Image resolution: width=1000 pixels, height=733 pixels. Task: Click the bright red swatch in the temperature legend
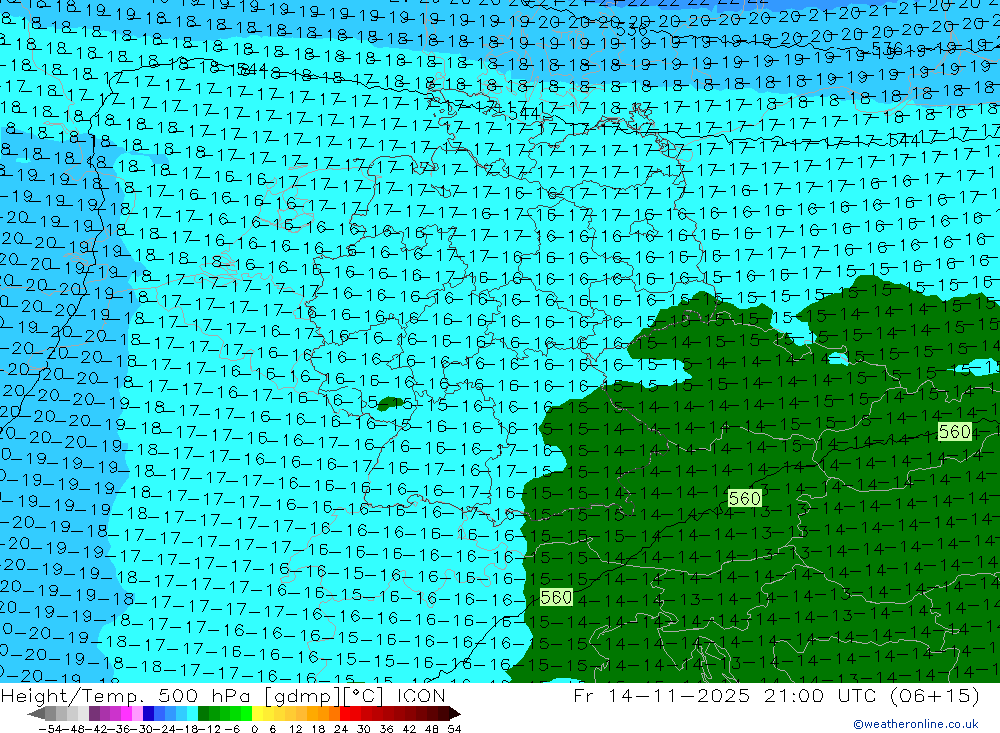(345, 713)
